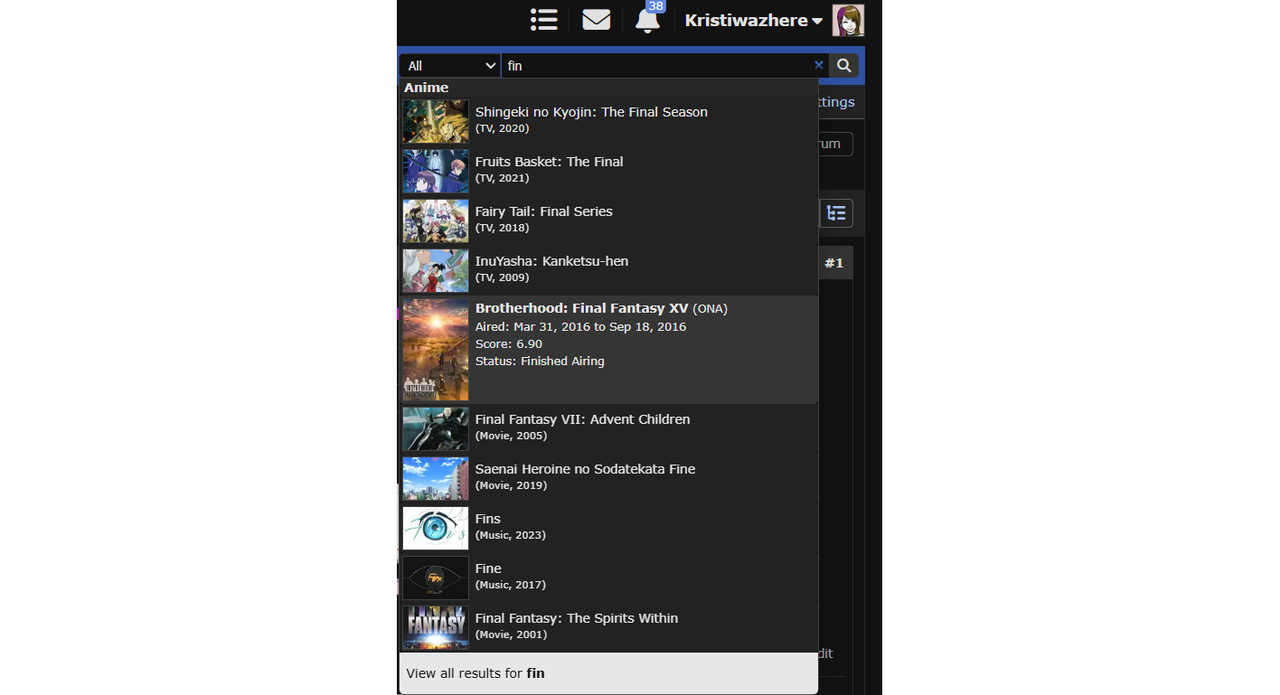Screen dimensions: 1280x695
Task: Open Fins eye thumbnail image
Action: coord(435,529)
